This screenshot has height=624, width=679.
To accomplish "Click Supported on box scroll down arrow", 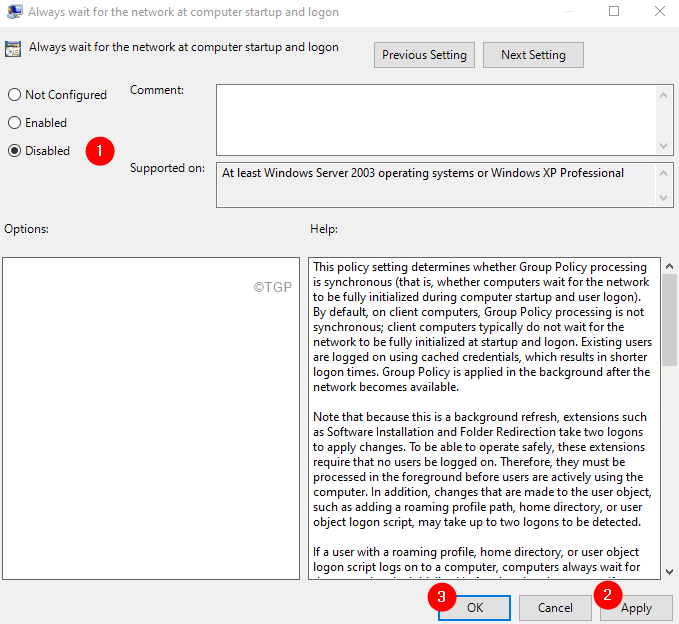I will point(663,197).
